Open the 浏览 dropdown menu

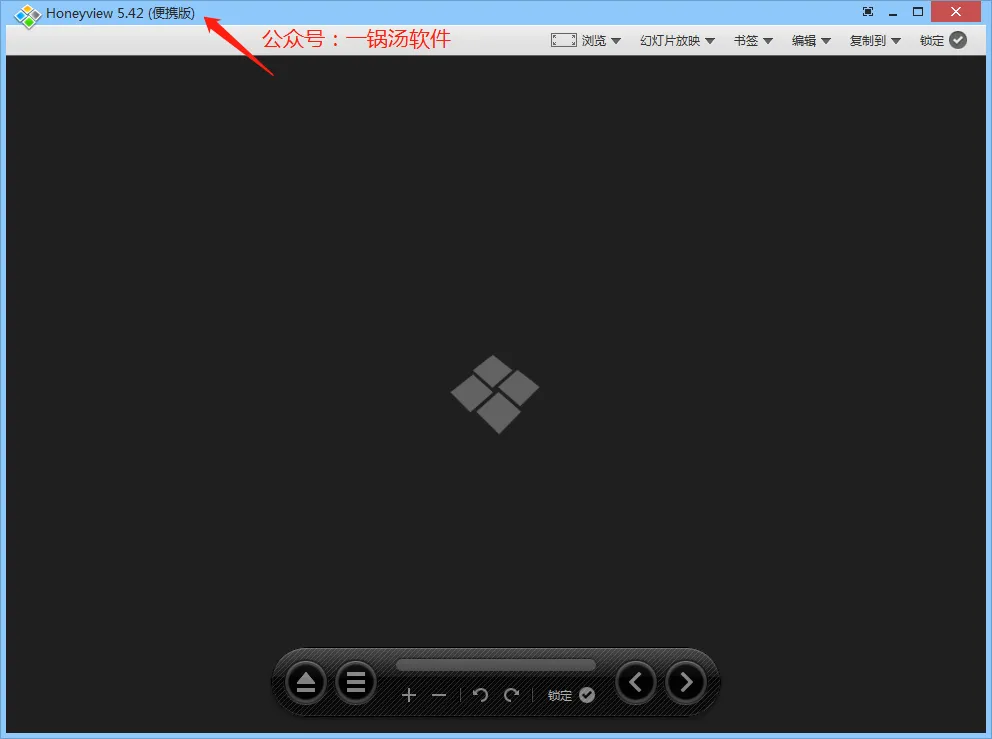(601, 40)
